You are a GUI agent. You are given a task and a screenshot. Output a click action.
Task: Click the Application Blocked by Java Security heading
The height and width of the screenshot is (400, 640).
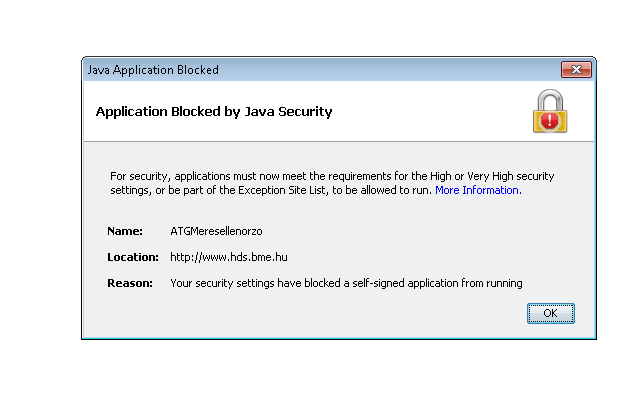click(x=214, y=111)
